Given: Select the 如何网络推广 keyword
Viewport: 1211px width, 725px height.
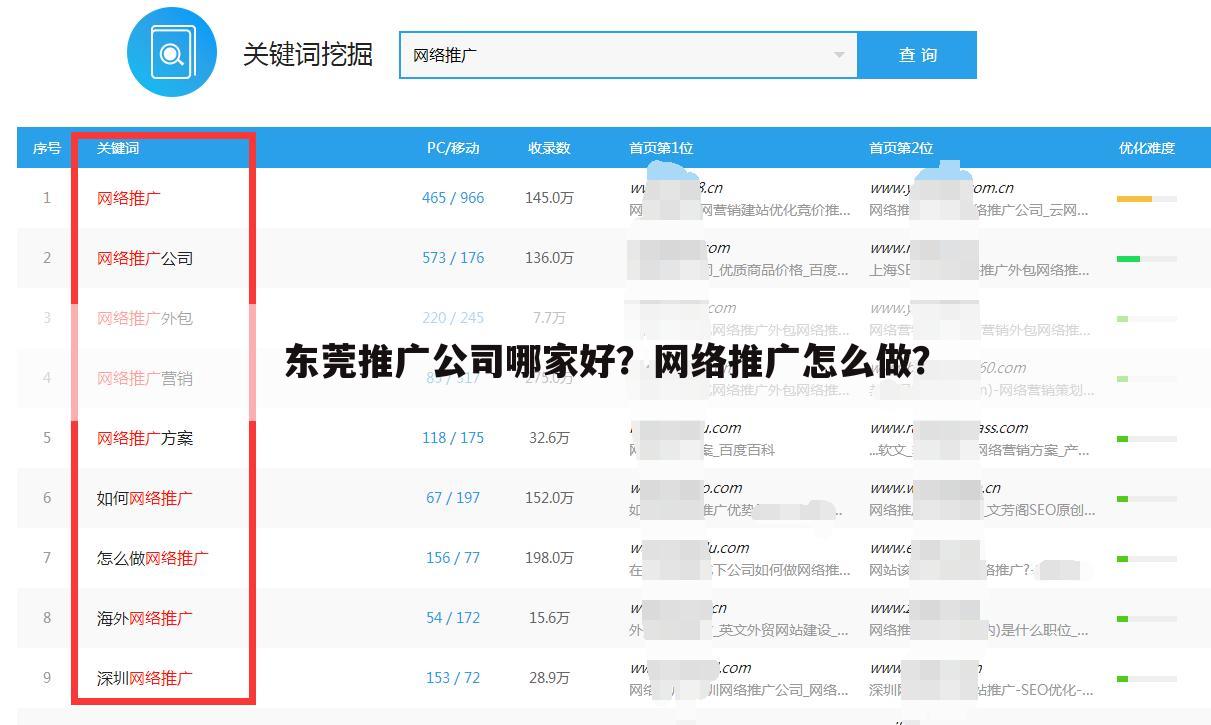Looking at the screenshot, I should pos(146,498).
